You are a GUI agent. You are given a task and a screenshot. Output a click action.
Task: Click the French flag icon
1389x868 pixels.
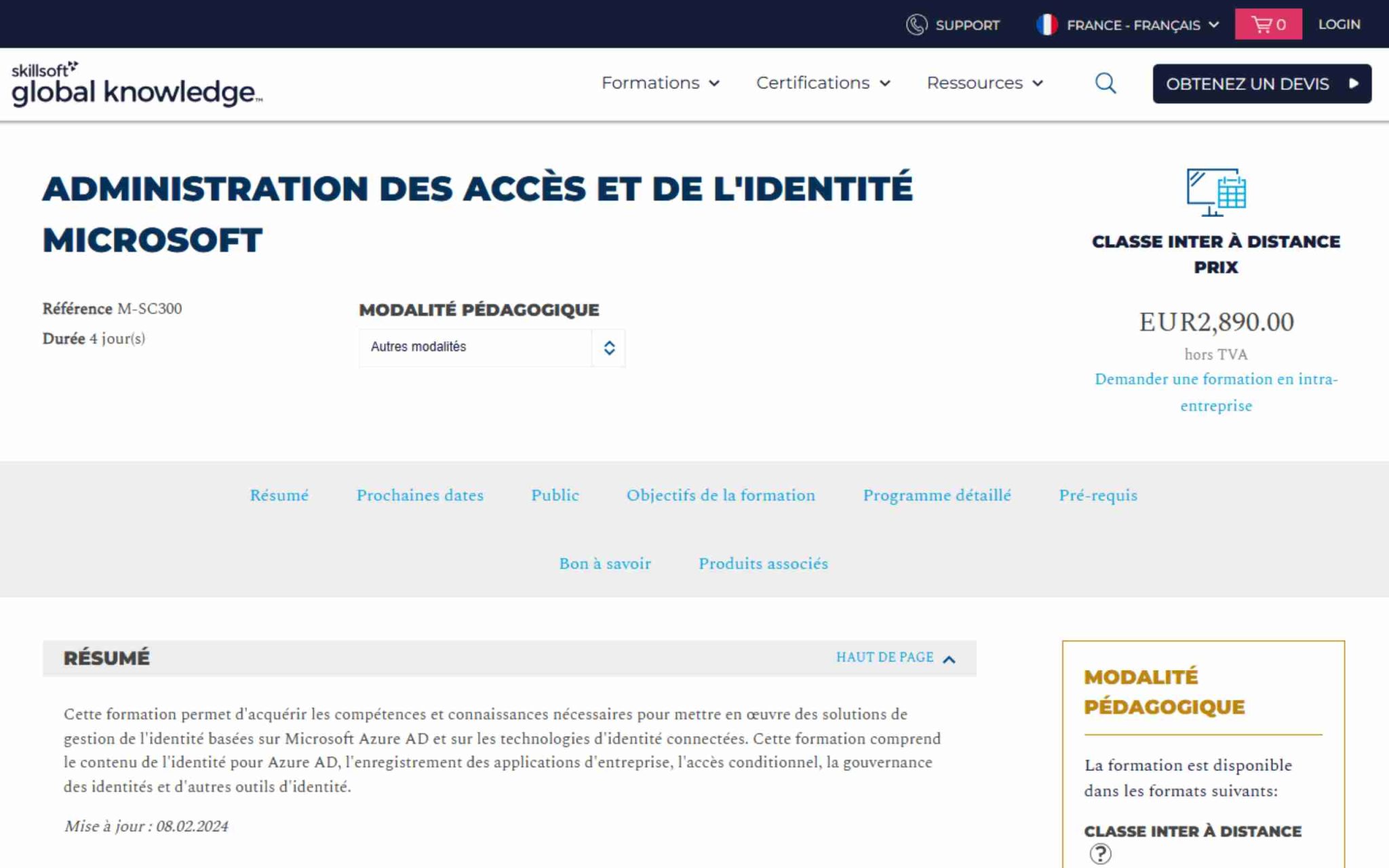point(1046,24)
